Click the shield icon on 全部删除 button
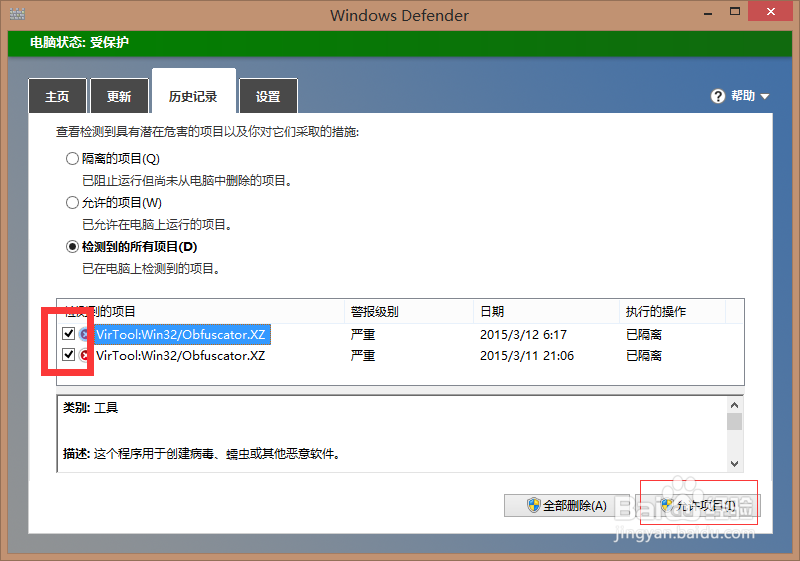Viewport: 800px width, 561px height. click(x=534, y=505)
